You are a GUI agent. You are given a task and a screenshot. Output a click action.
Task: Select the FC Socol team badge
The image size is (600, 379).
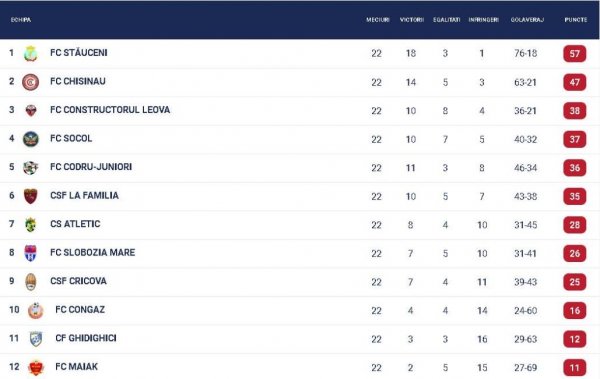tap(31, 139)
